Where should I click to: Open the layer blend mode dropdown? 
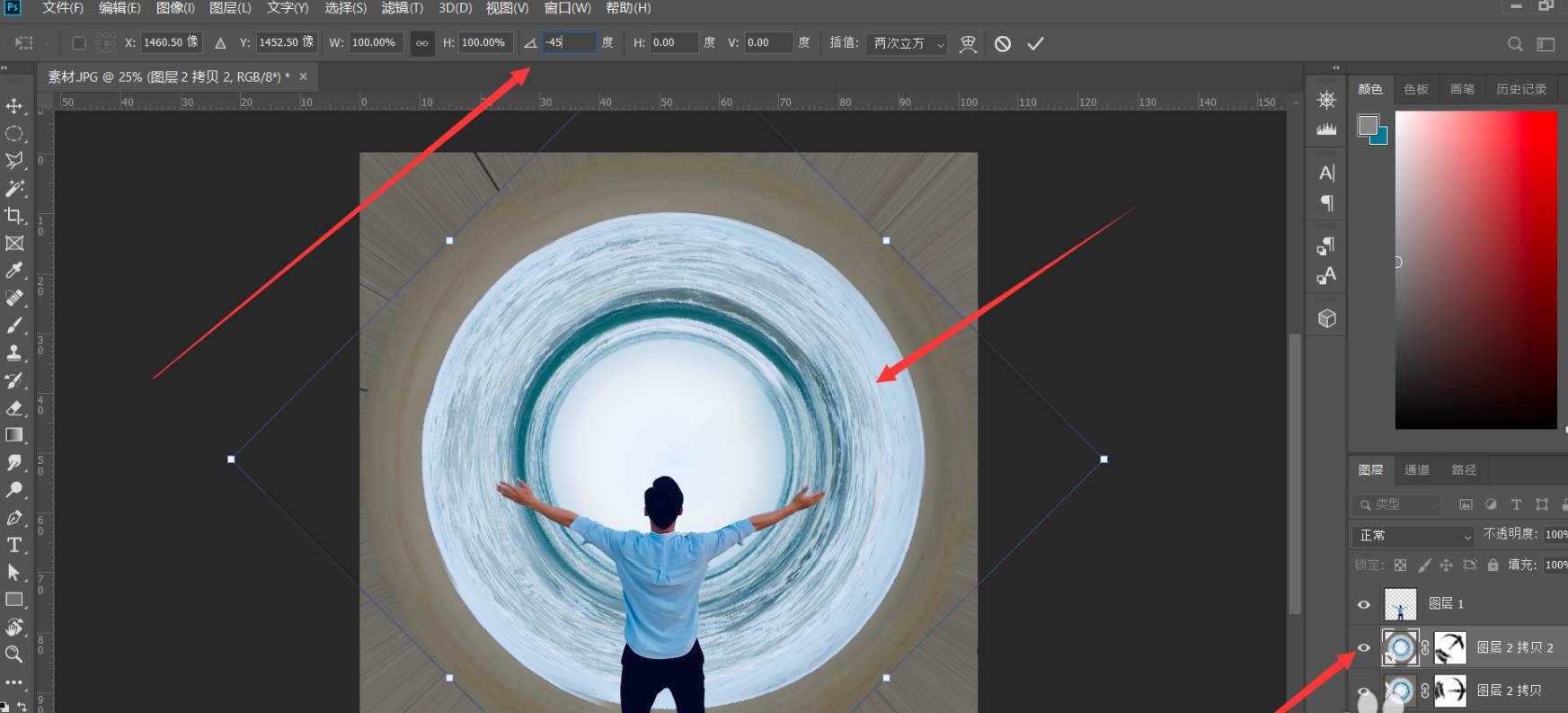pos(1413,536)
